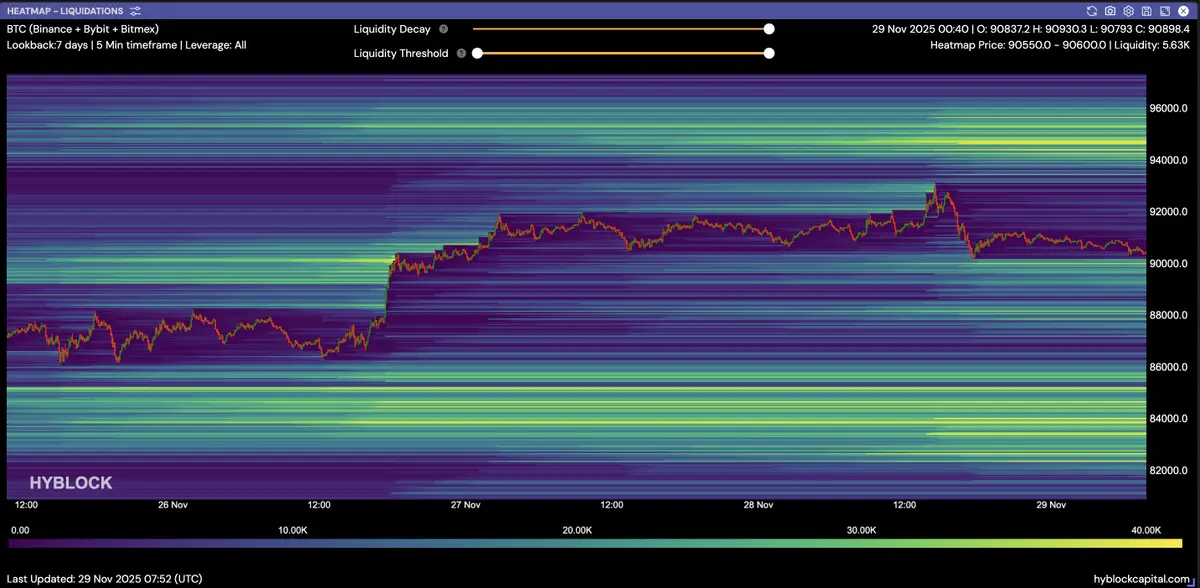Take a chart screenshot with camera icon
Viewport: 1200px width, 588px height.
click(1110, 11)
